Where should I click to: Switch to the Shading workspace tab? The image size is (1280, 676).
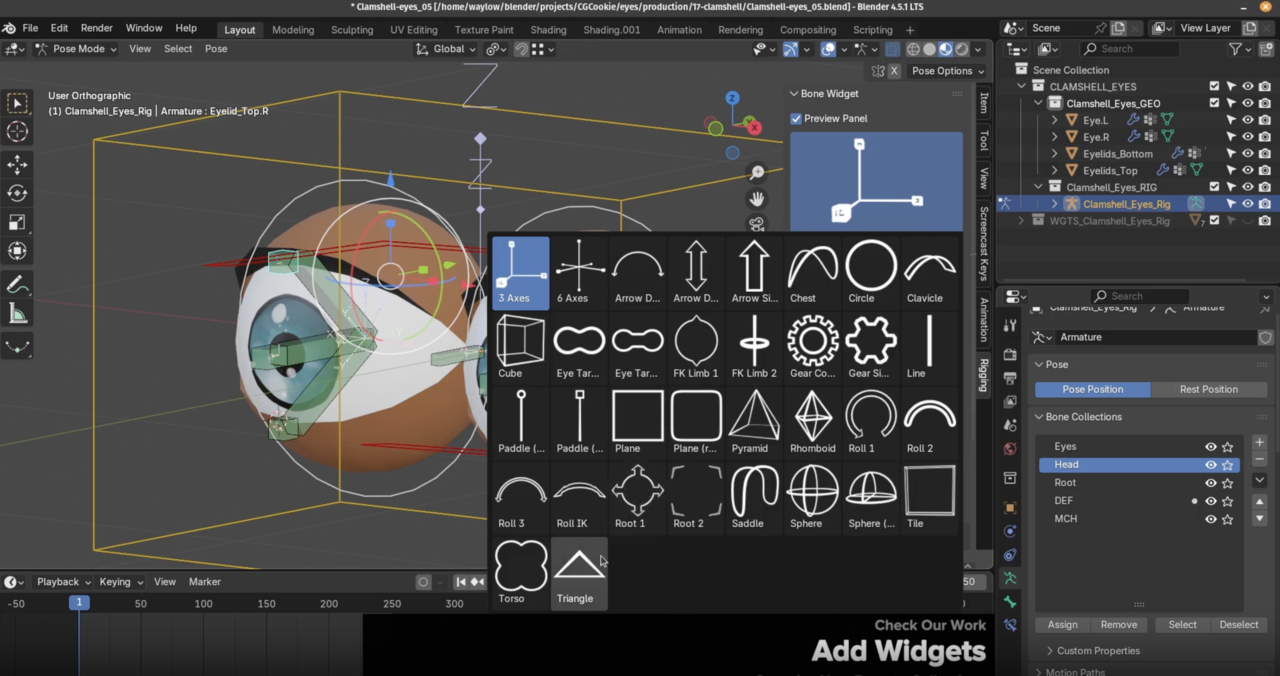[x=548, y=30]
